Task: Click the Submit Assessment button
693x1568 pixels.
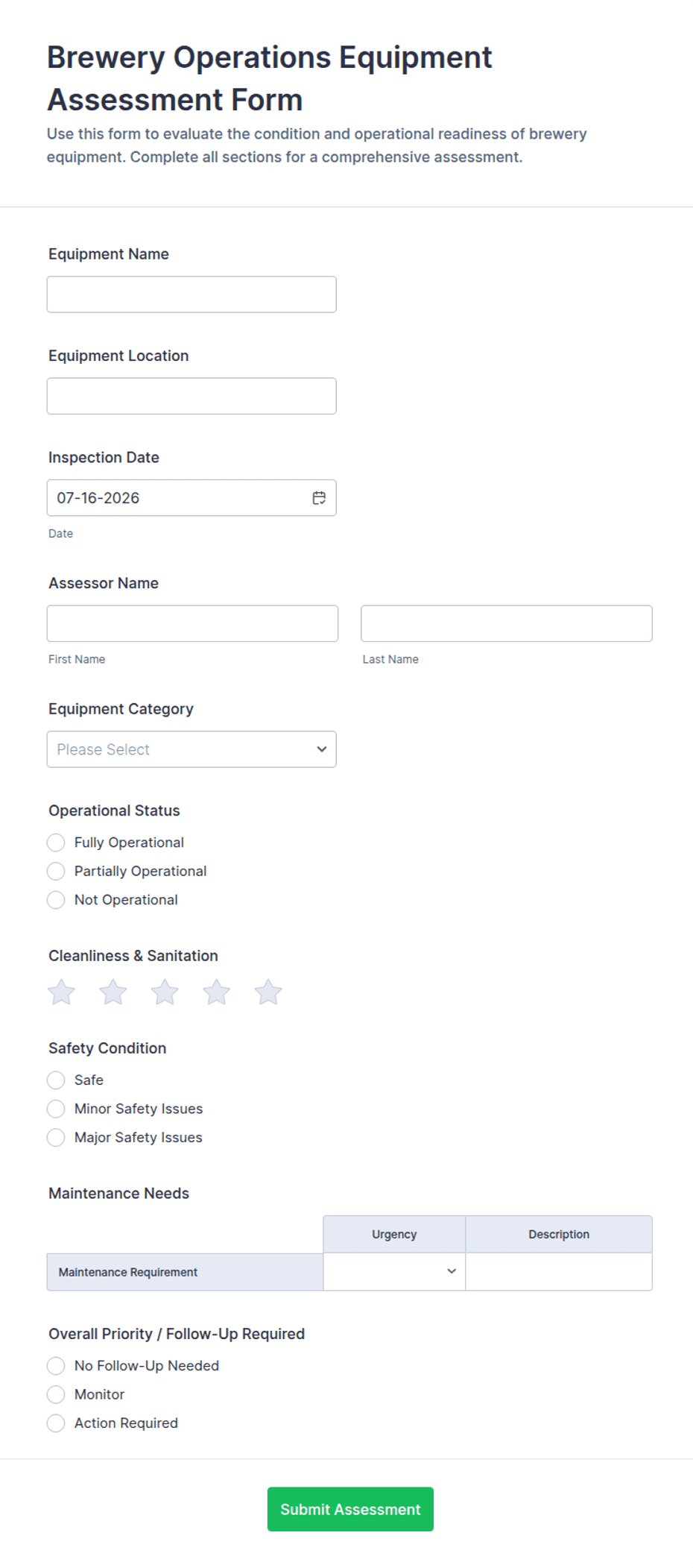Action: click(350, 1509)
